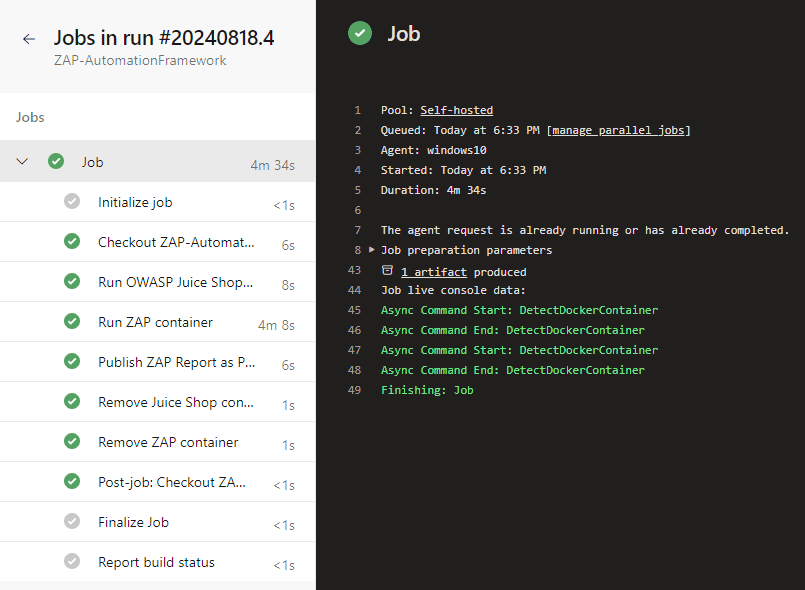Click line 47 Async Command Start: DetectDockerContainer
This screenshot has height=590, width=805.
click(519, 351)
